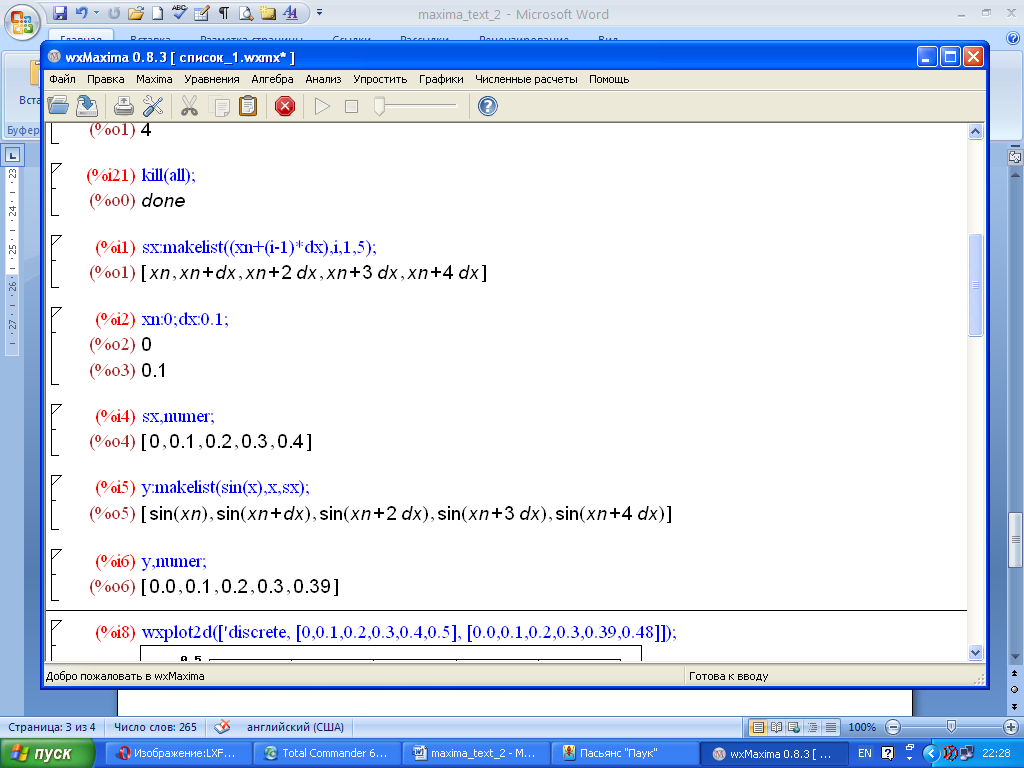The width and height of the screenshot is (1024, 768).
Task: Open the Упростить menu
Action: pyautogui.click(x=380, y=79)
